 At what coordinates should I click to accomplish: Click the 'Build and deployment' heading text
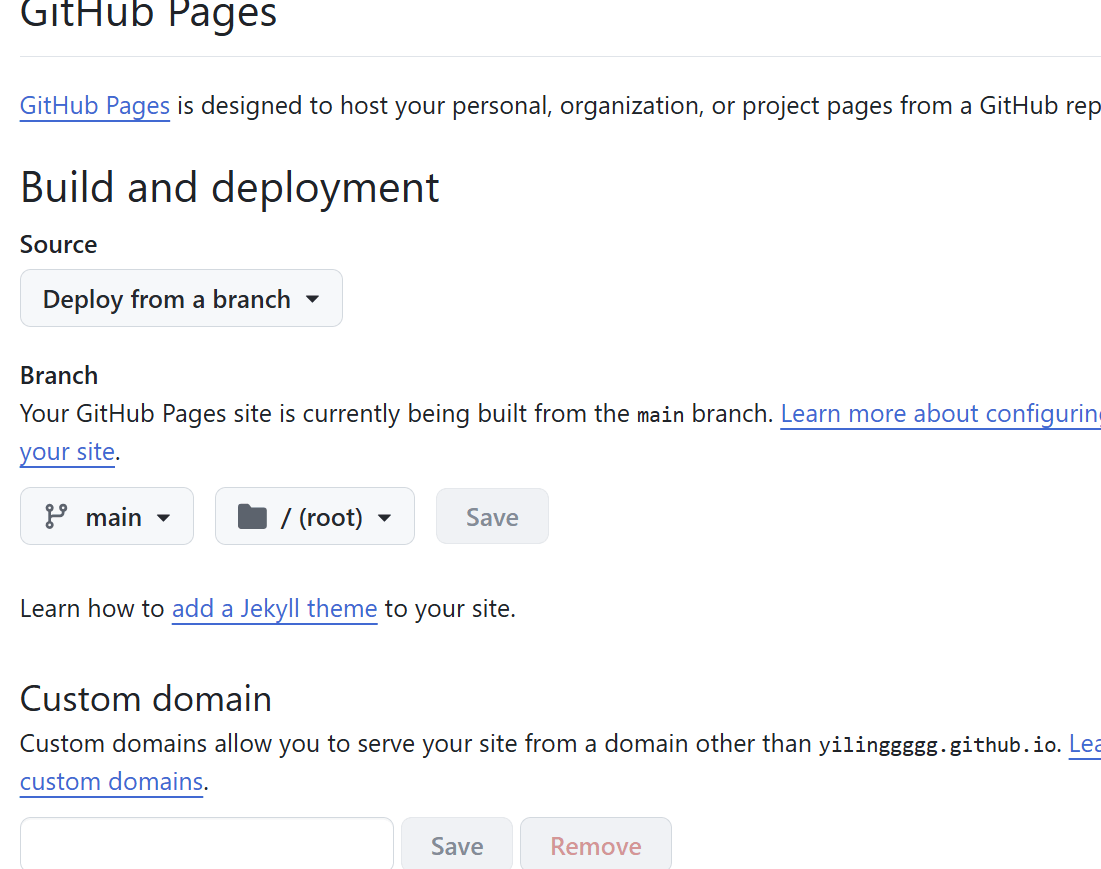[230, 187]
